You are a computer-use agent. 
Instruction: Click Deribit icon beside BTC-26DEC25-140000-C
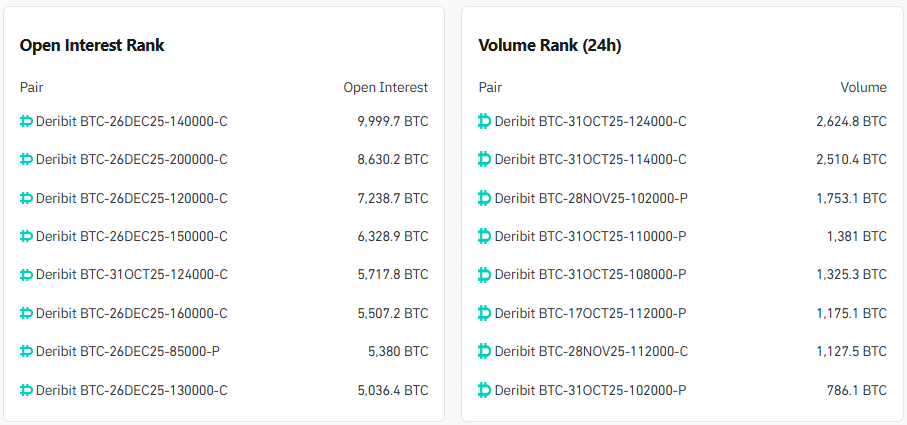tap(26, 121)
